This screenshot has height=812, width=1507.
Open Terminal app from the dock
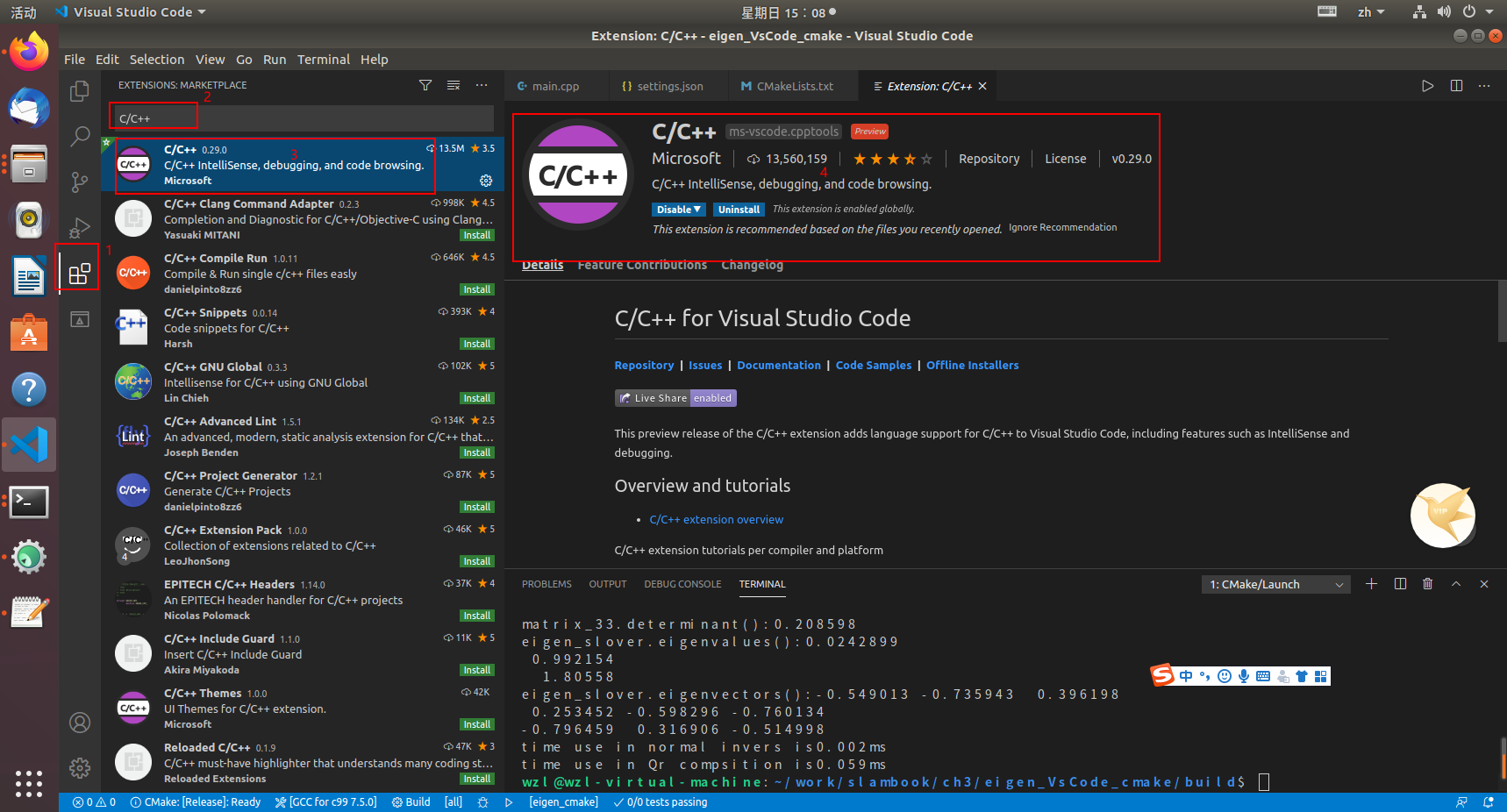click(29, 502)
